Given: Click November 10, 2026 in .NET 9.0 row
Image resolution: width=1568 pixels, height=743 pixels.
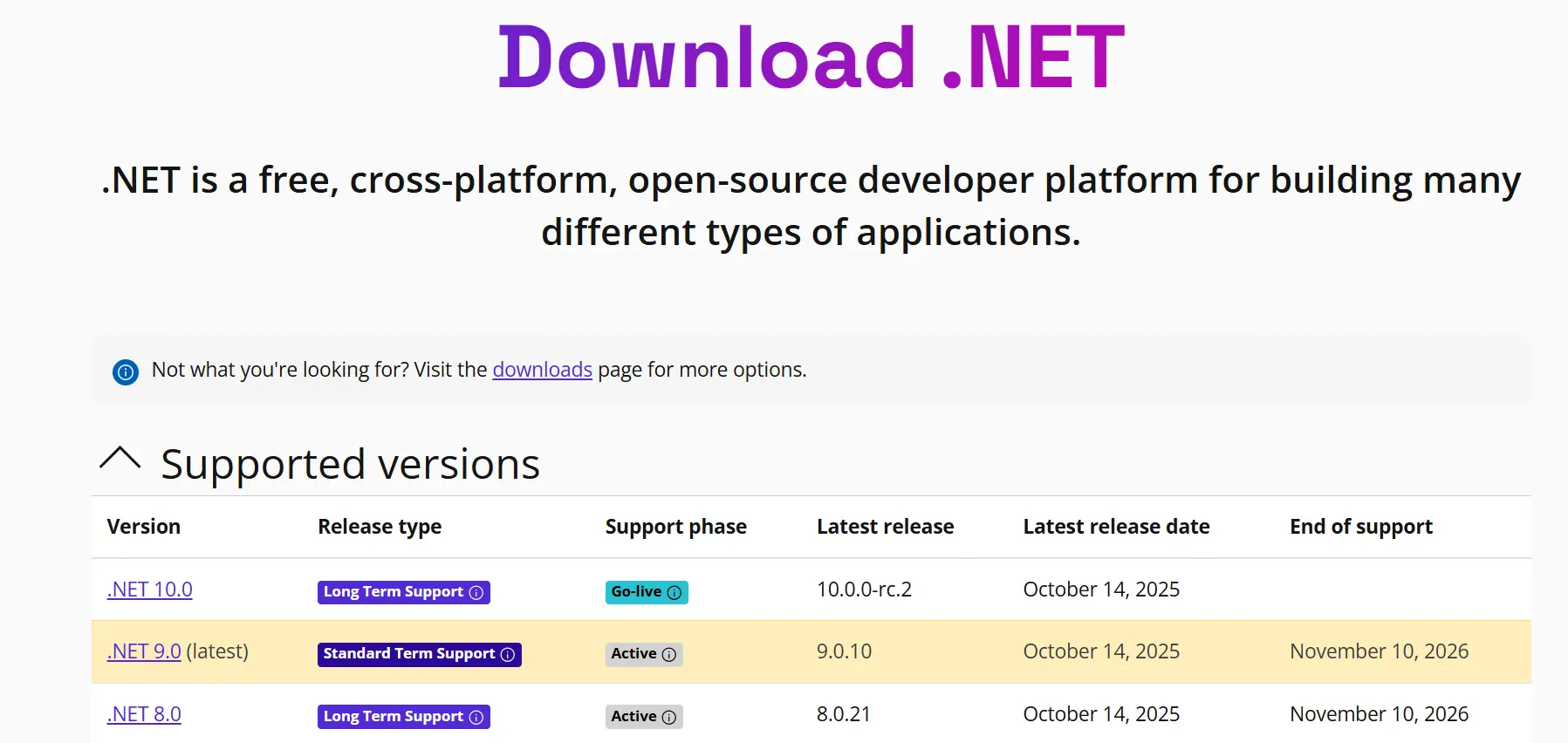Looking at the screenshot, I should point(1380,651).
